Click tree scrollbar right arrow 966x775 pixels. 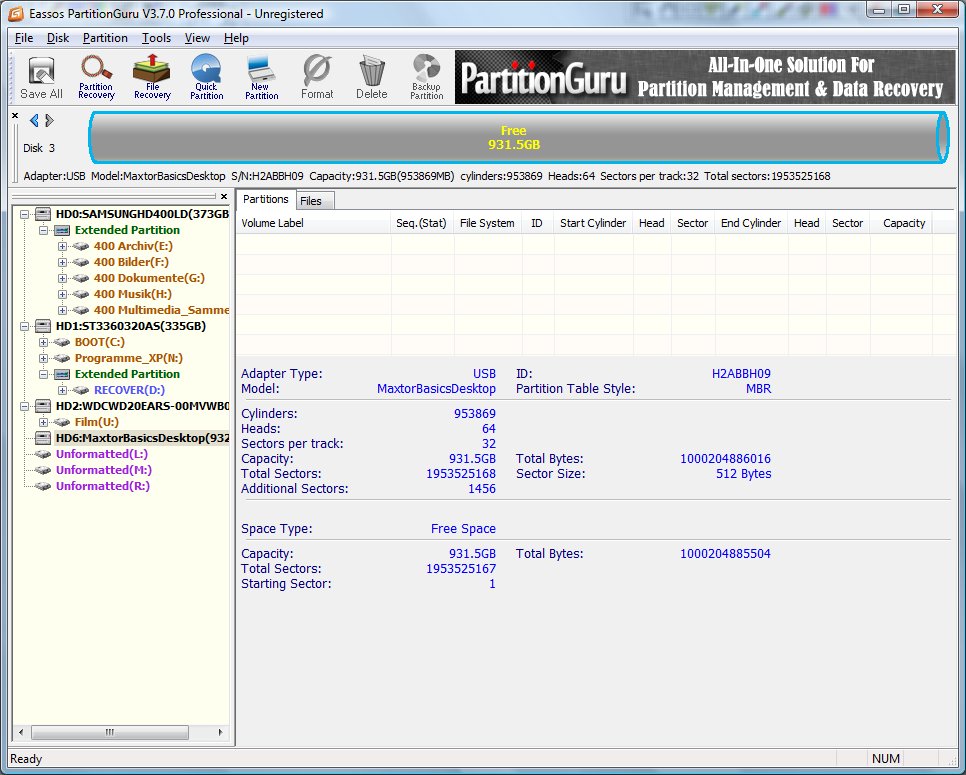pos(221,732)
